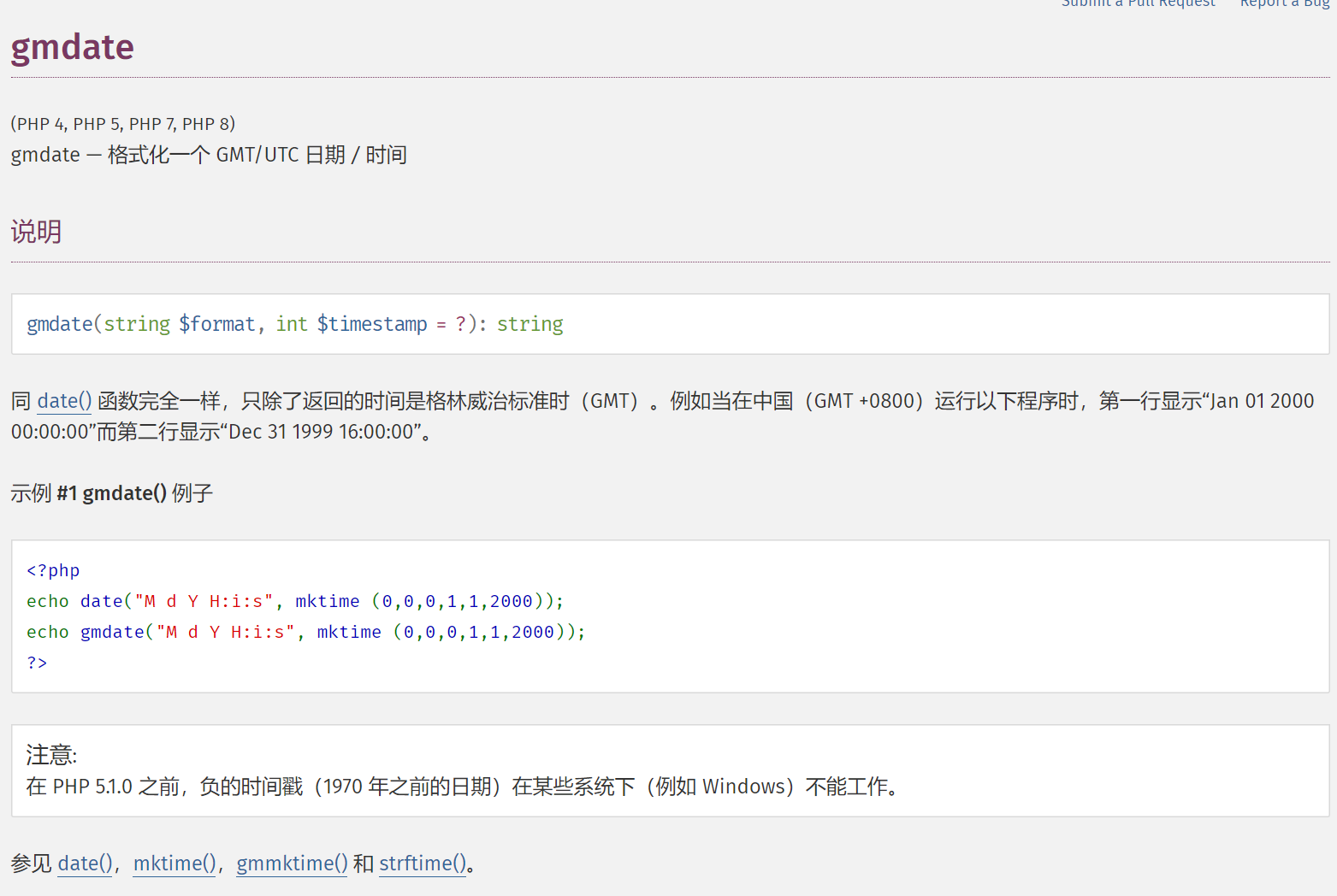Click the PHP version list text
1337x896 pixels.
122,124
